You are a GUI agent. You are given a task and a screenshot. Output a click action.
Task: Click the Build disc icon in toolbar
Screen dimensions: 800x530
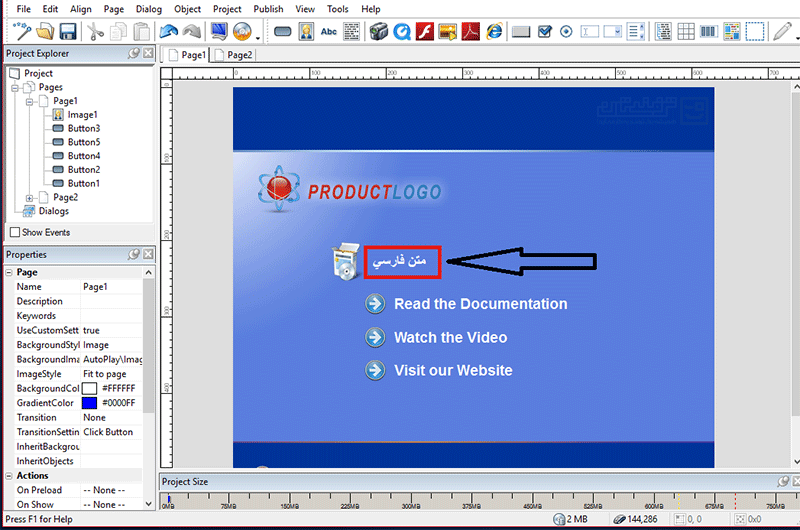pyautogui.click(x=241, y=32)
